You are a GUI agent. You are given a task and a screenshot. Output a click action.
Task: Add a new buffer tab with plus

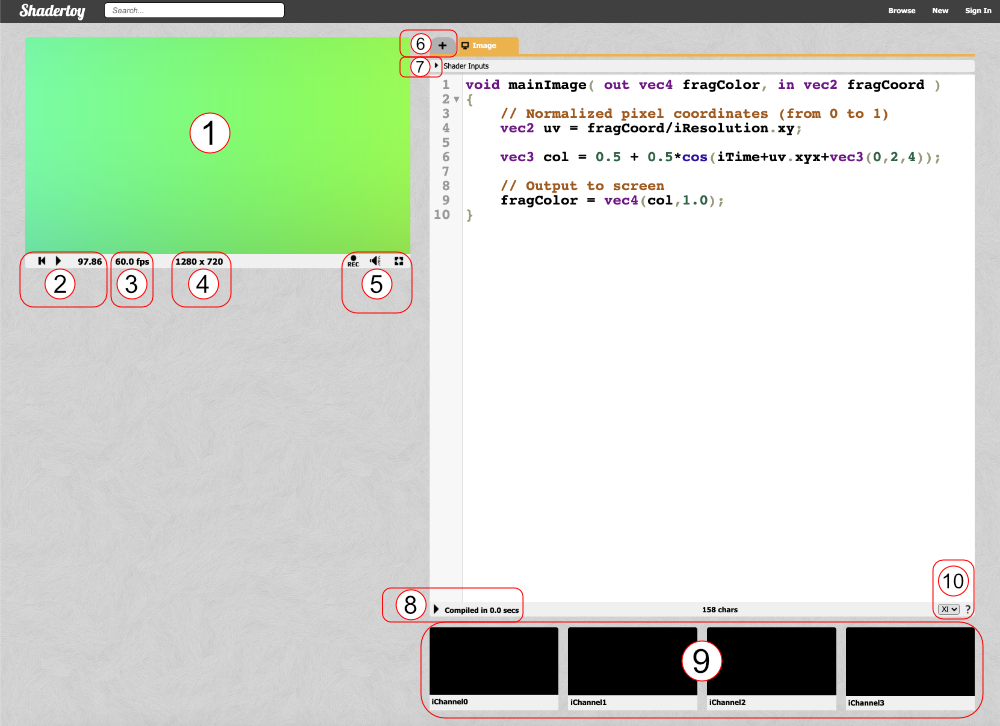(443, 45)
